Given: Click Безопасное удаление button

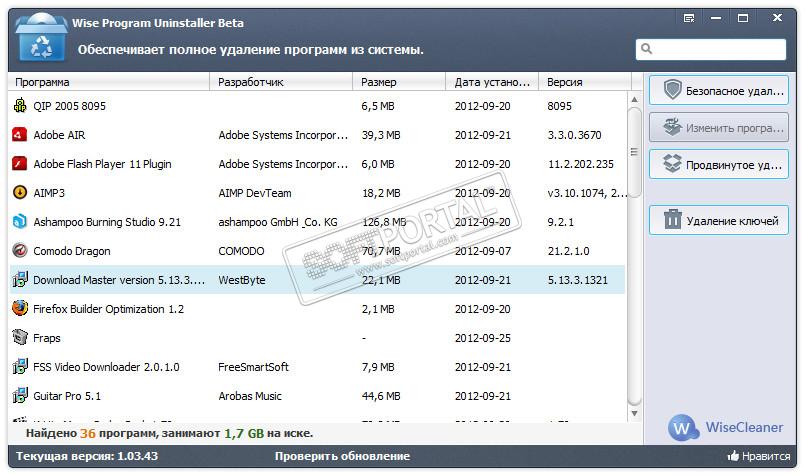Looking at the screenshot, I should (x=719, y=90).
